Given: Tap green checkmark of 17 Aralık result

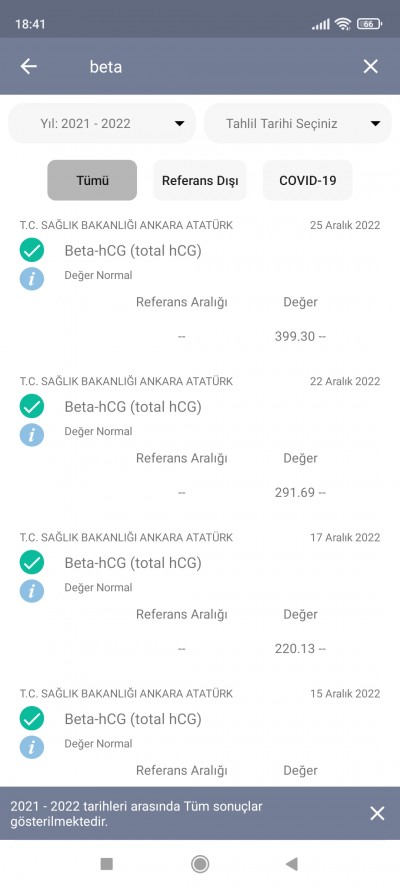Looking at the screenshot, I should [x=32, y=562].
